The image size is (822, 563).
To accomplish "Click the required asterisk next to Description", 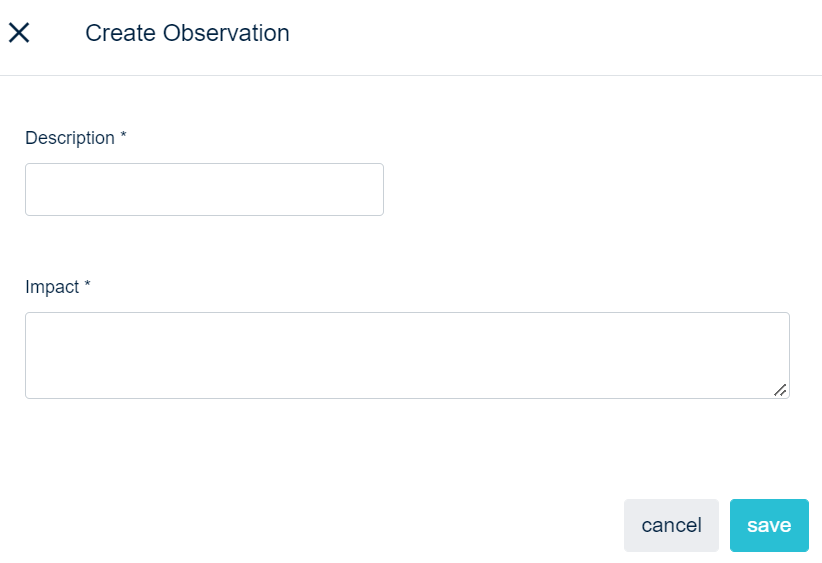I will point(123,138).
